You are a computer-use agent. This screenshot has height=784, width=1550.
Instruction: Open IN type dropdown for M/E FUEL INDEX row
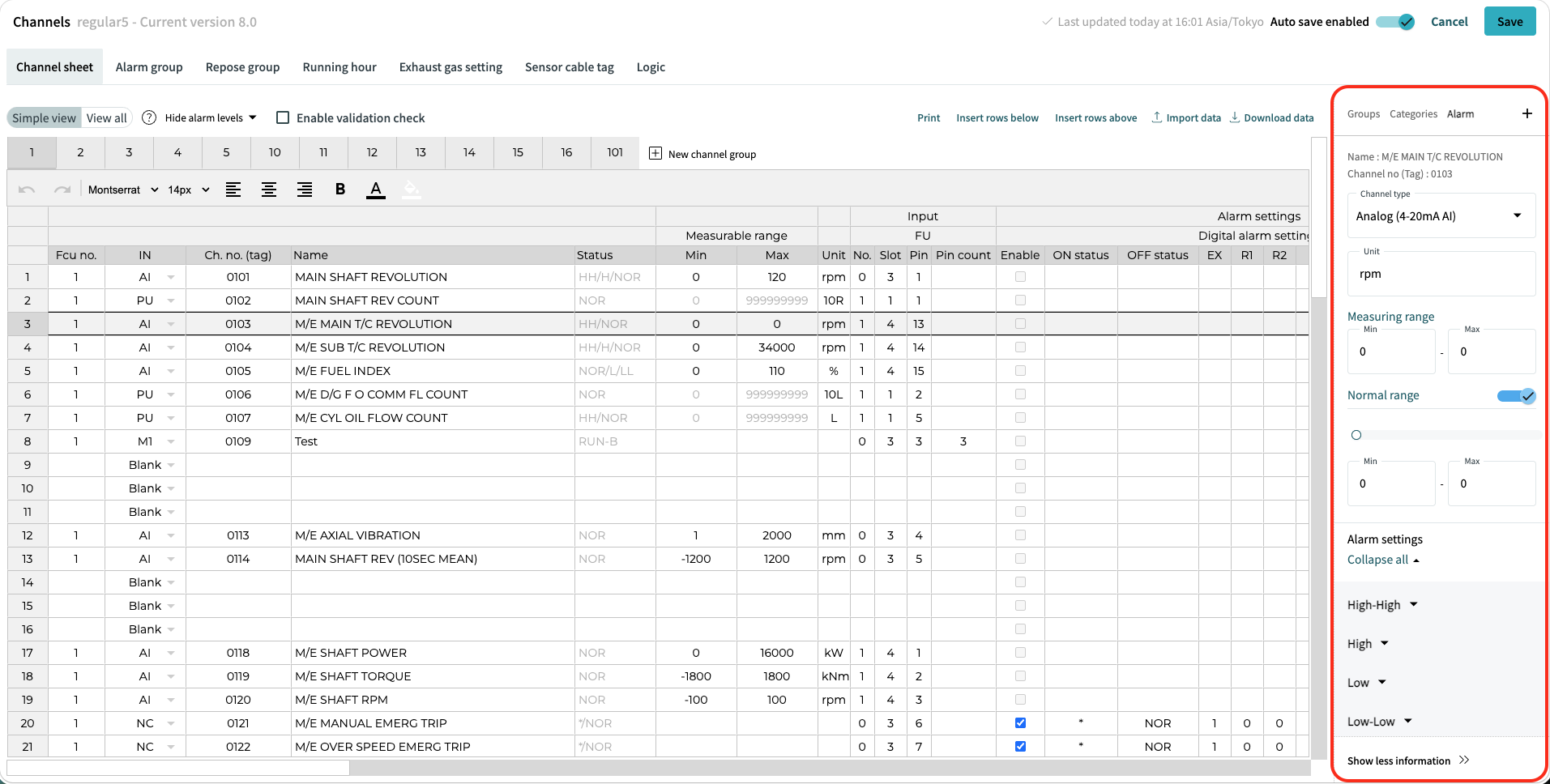[x=171, y=371]
